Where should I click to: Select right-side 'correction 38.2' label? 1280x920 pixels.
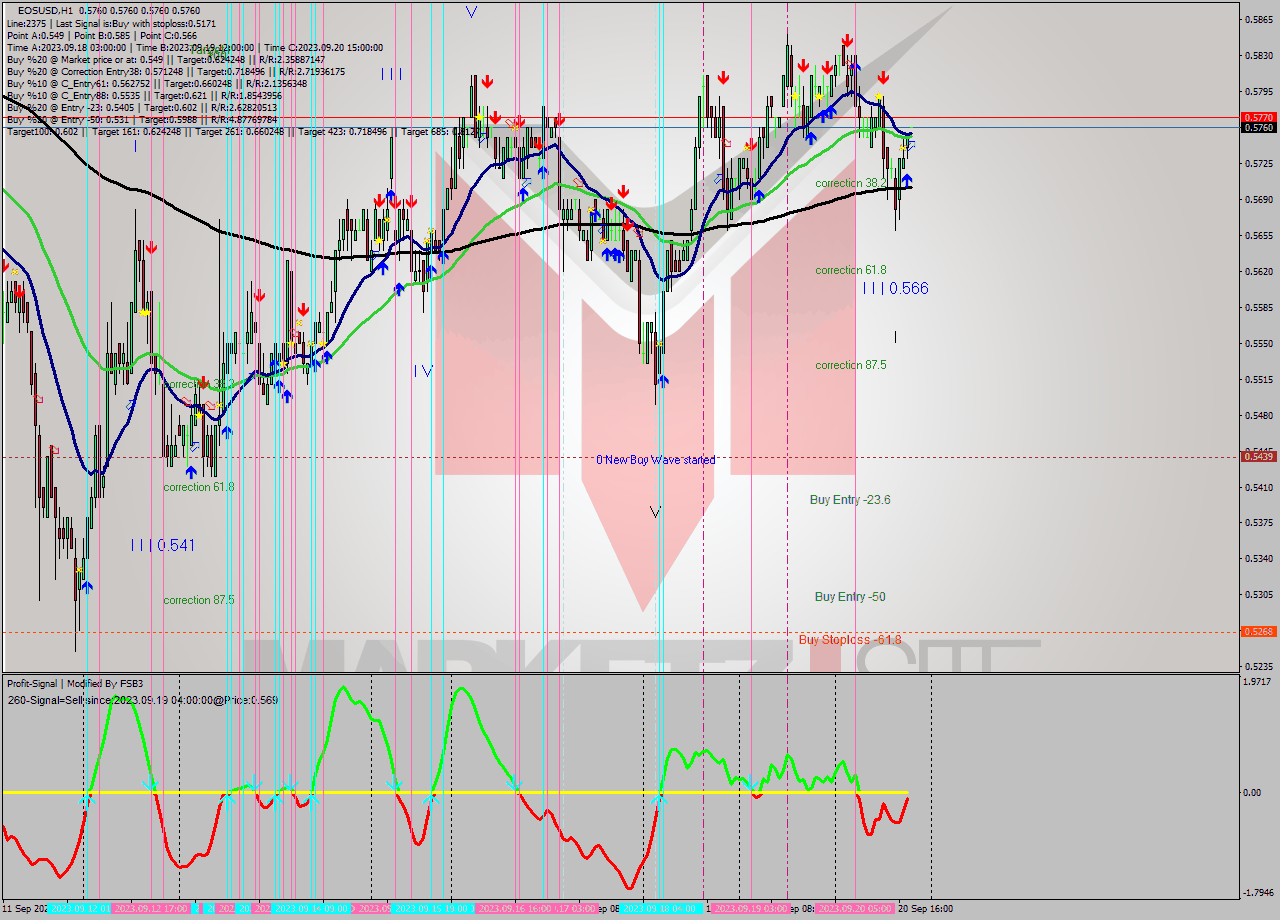point(851,184)
